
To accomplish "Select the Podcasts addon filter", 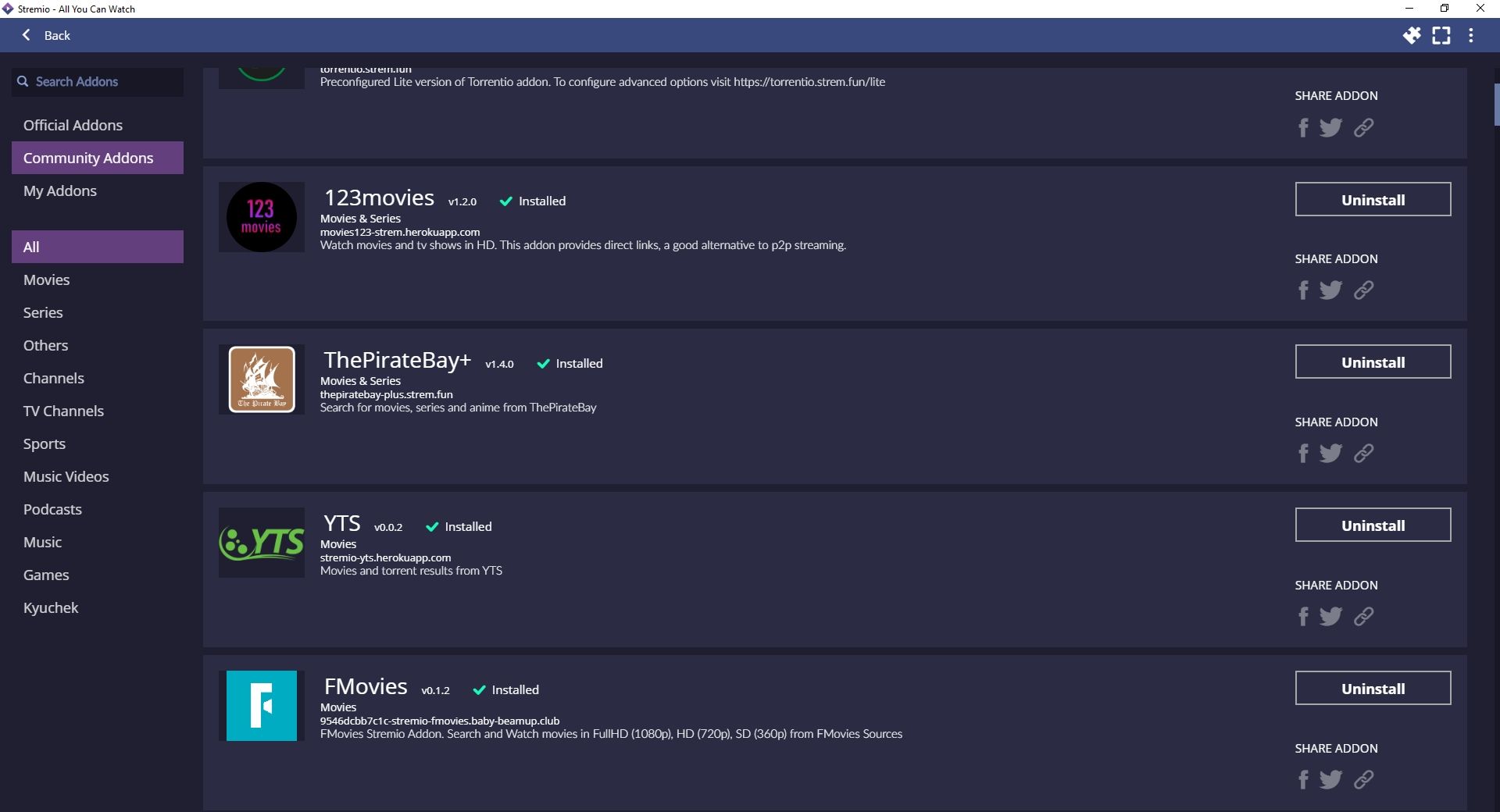I will pos(52,510).
